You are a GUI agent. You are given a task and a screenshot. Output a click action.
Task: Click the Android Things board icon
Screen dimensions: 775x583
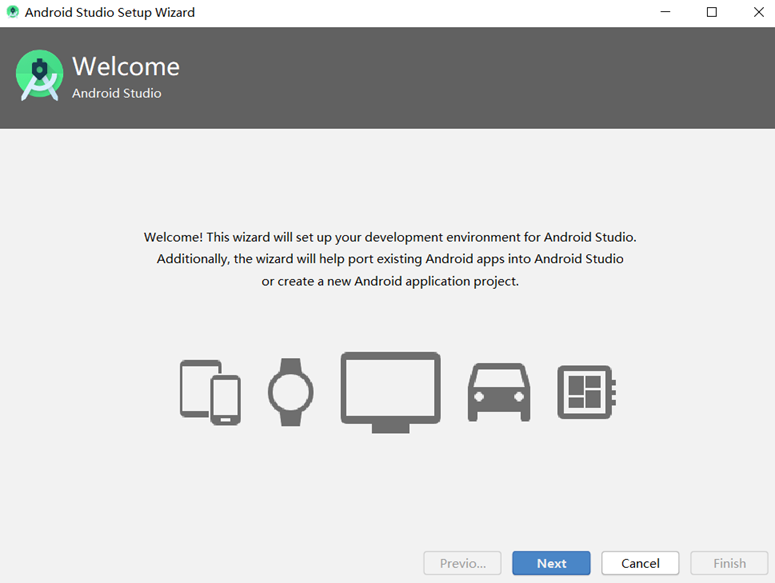[x=587, y=392]
